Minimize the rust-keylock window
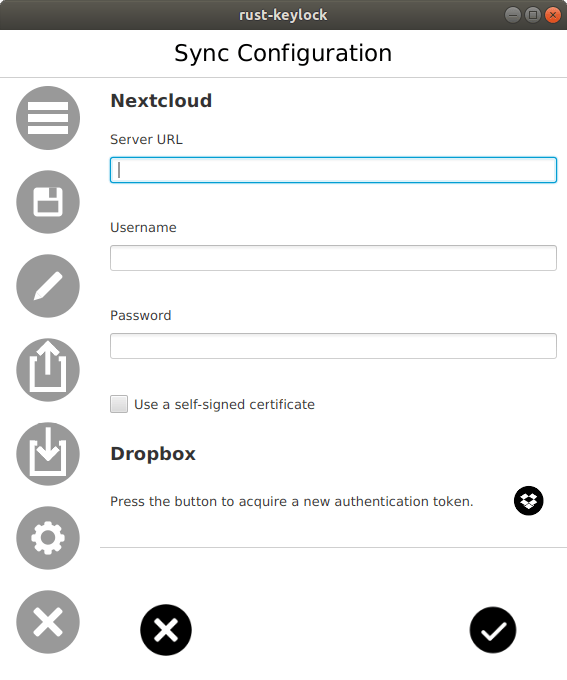 pos(512,15)
